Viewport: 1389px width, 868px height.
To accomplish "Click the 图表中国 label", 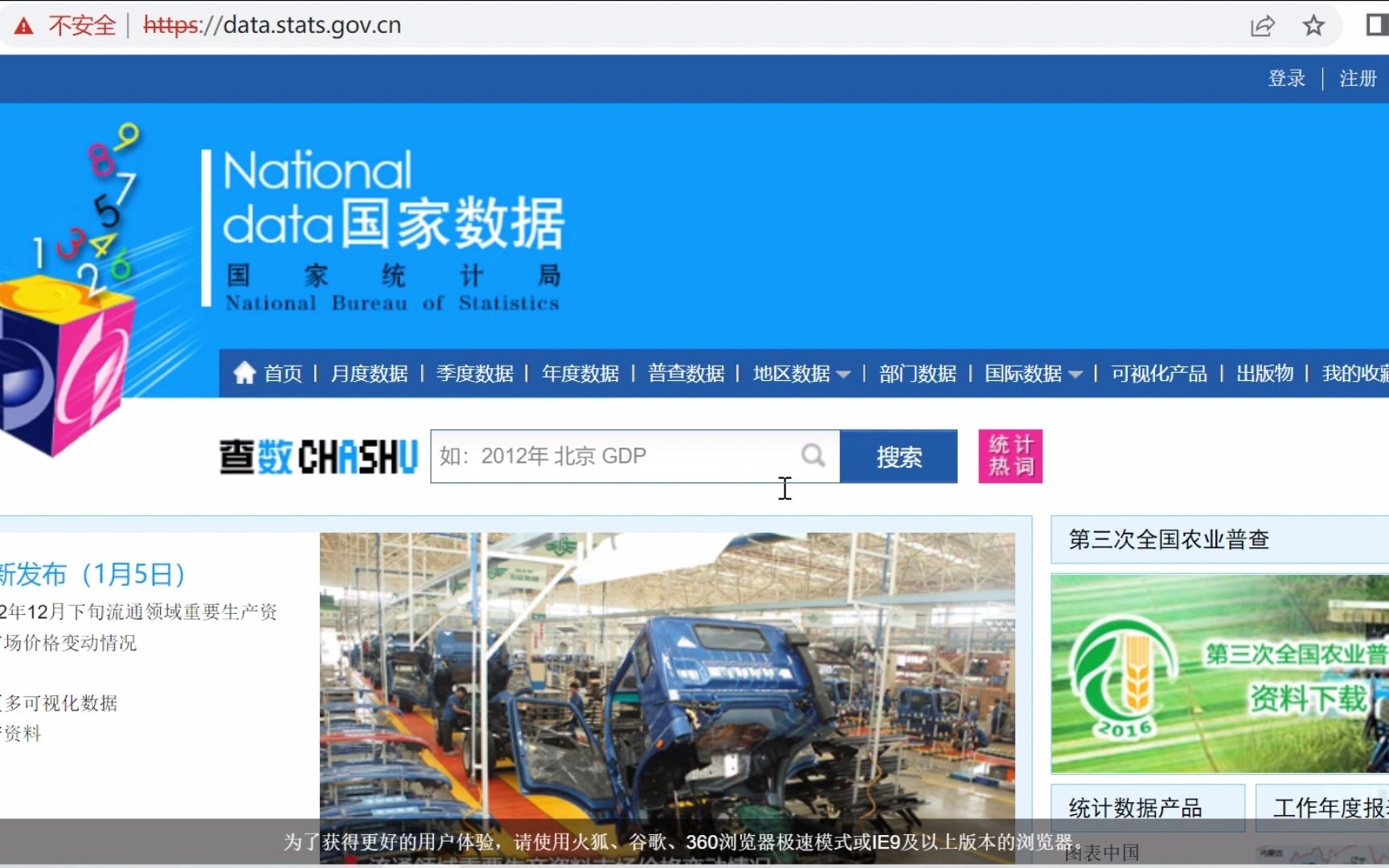I will pos(1102,853).
